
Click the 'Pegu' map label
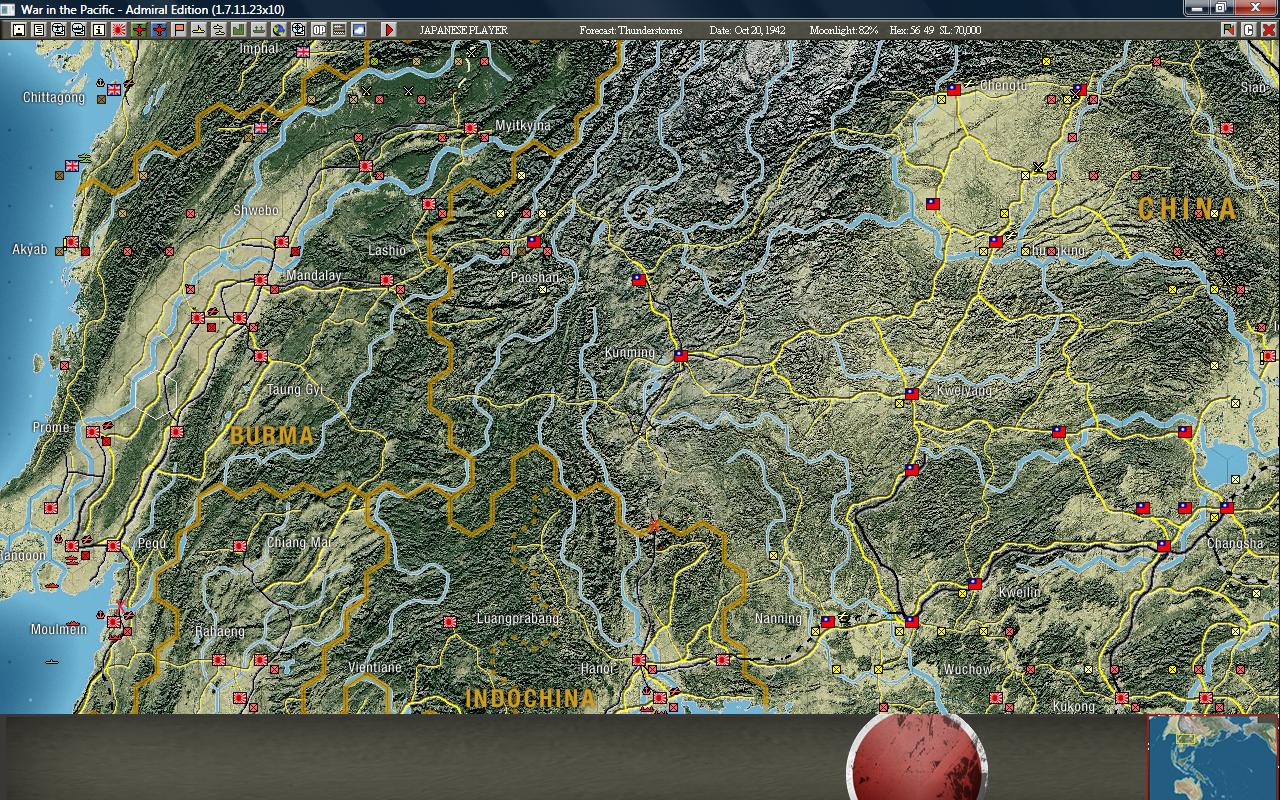tap(152, 543)
